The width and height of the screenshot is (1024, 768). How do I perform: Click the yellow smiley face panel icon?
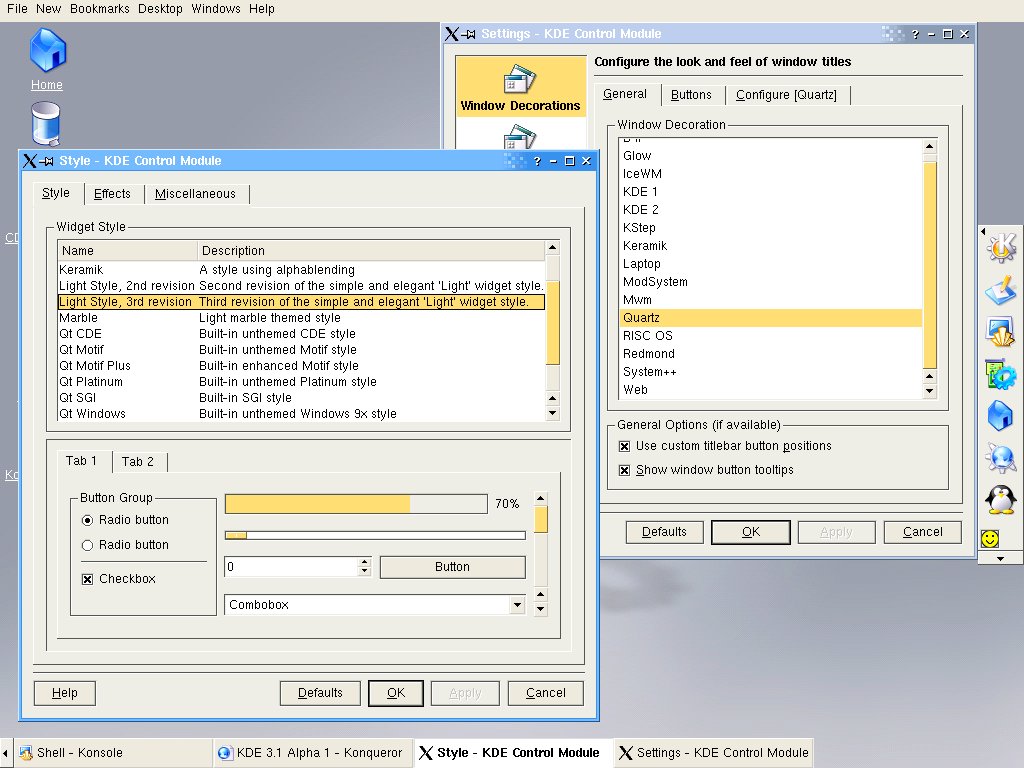(x=990, y=538)
